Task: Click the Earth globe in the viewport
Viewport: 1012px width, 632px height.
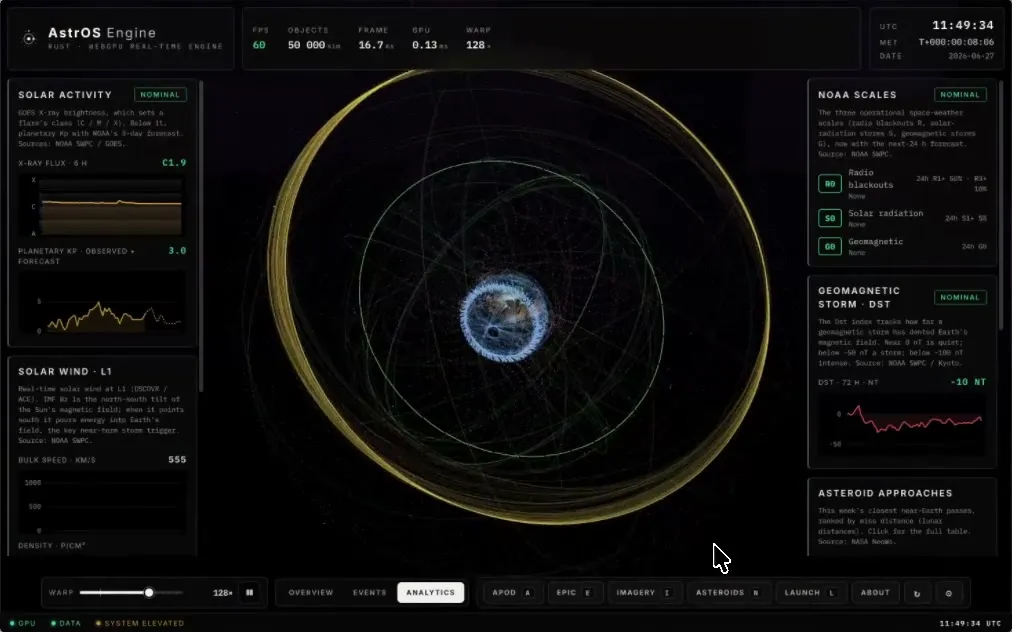Action: coord(505,317)
